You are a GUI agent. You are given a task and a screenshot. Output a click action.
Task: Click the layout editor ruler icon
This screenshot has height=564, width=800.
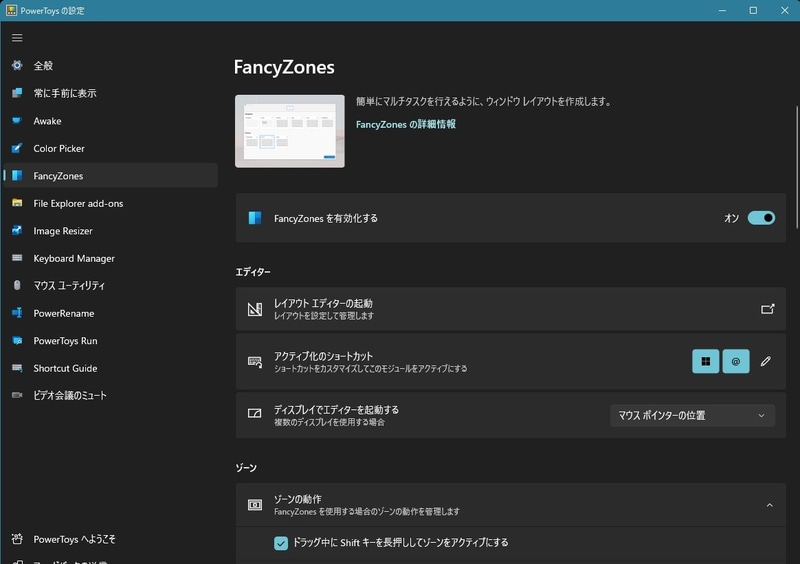[255, 309]
